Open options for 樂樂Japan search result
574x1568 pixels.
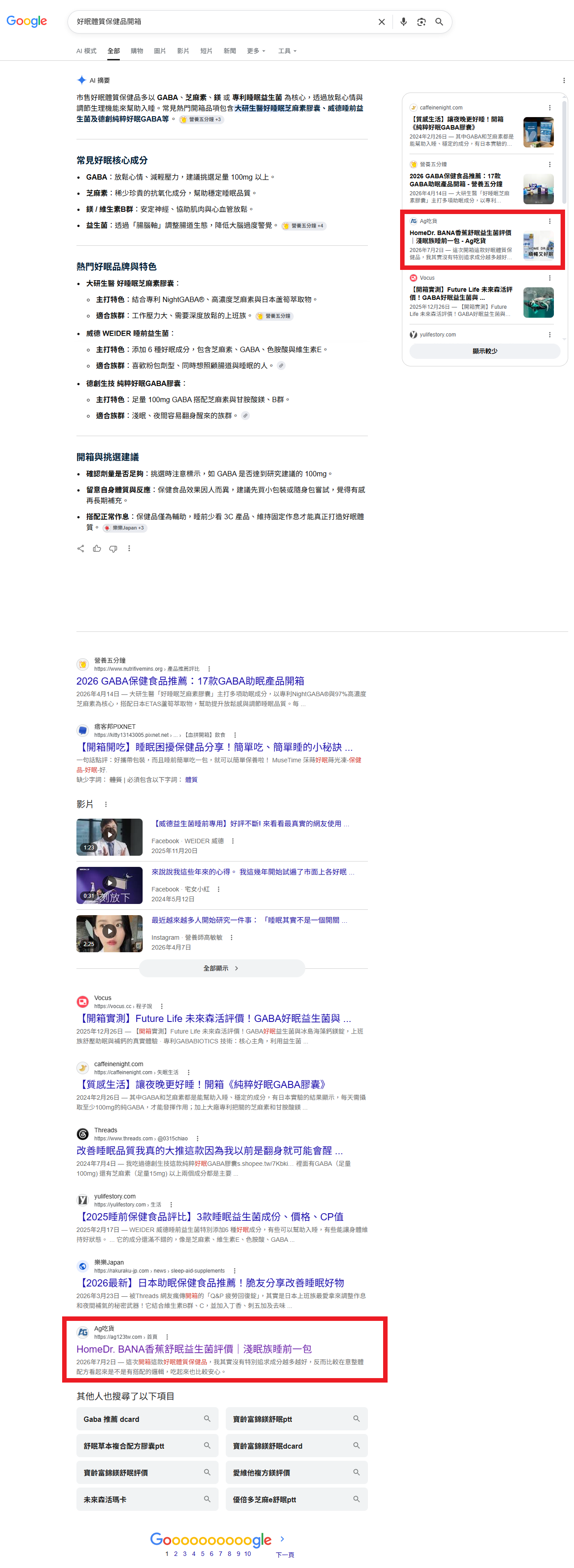(x=235, y=1271)
